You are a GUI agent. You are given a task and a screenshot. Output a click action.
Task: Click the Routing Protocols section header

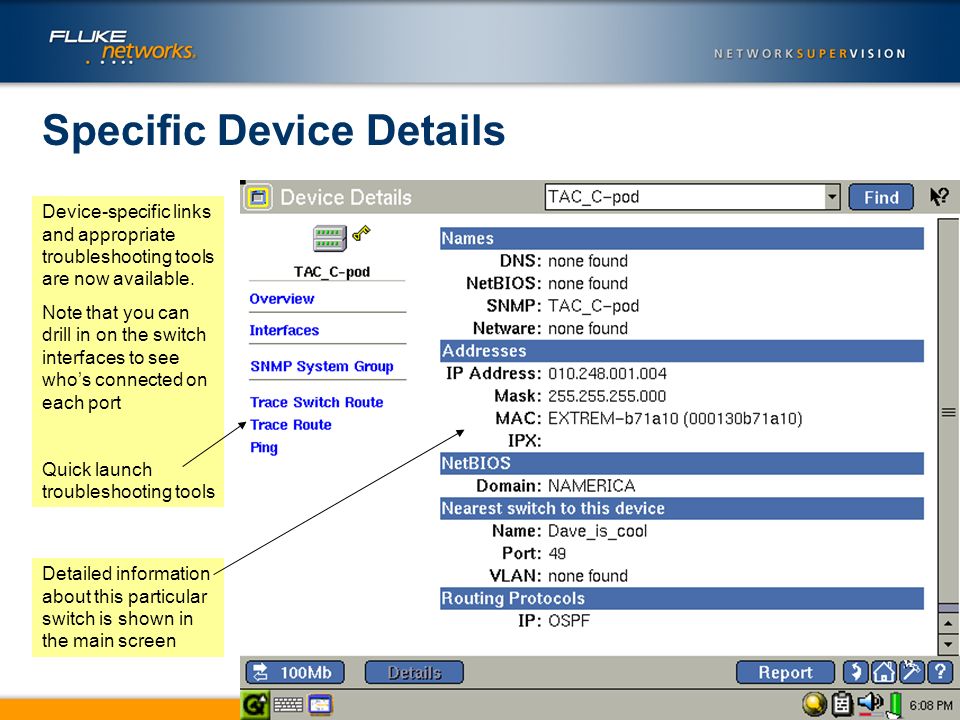(681, 598)
